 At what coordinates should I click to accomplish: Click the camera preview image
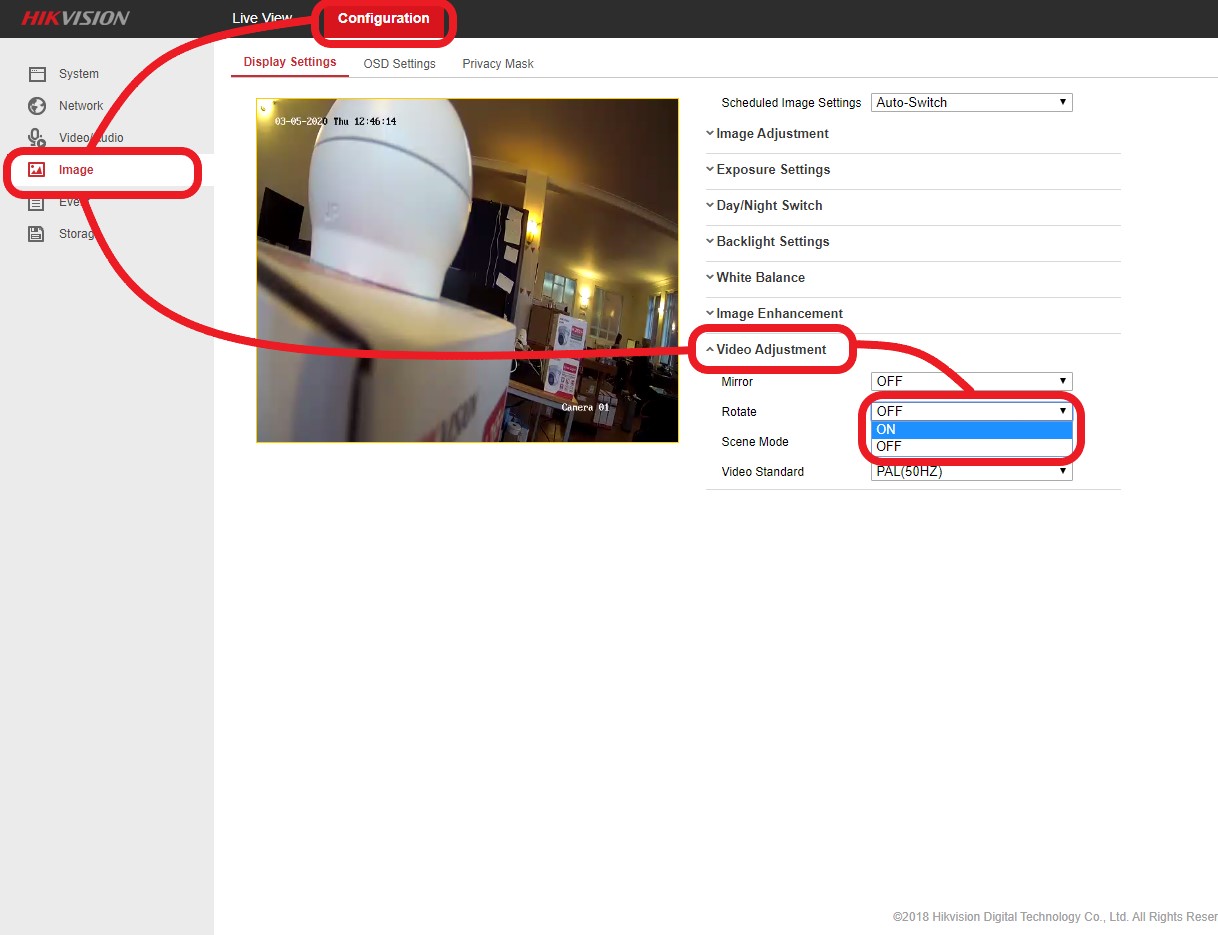[467, 270]
